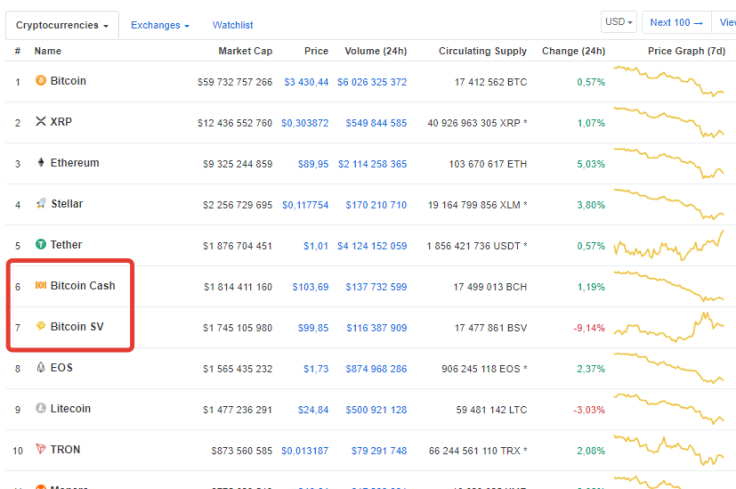Screen dimensions: 736x489
Task: Open the Bitcoin name link
Action: tap(69, 81)
